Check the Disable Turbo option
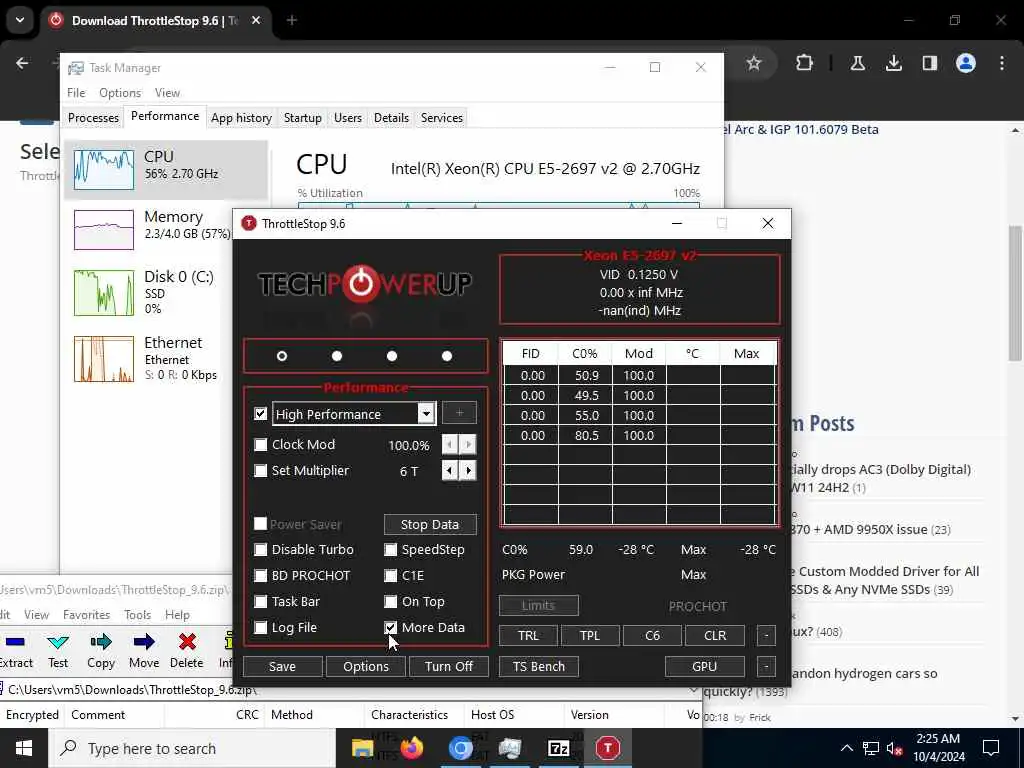The width and height of the screenshot is (1024, 768). [261, 550]
